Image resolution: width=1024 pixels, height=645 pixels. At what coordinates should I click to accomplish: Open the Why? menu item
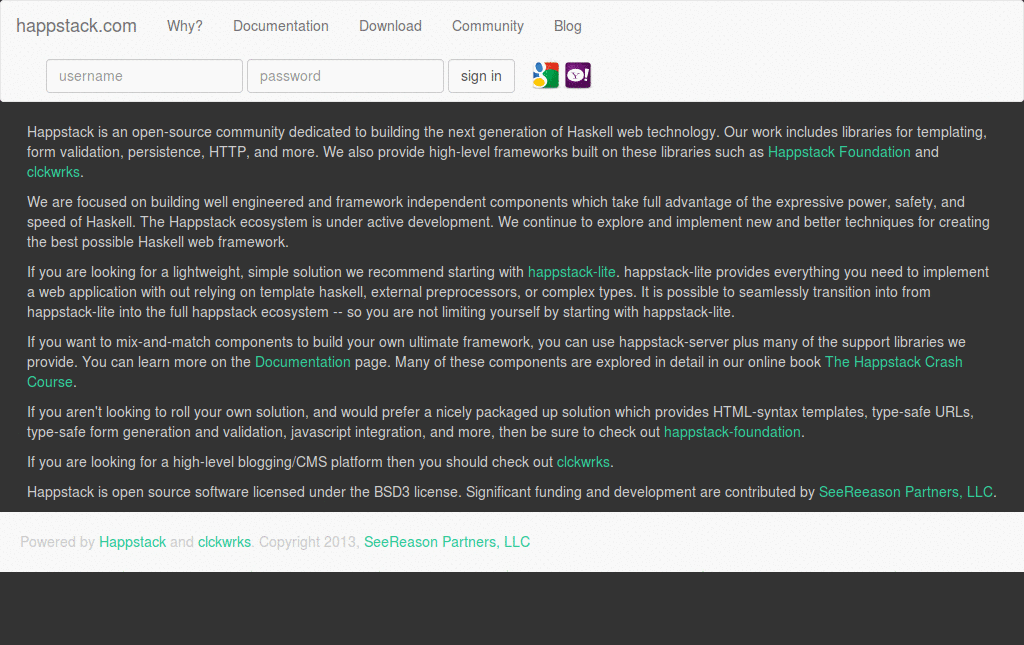tap(185, 26)
